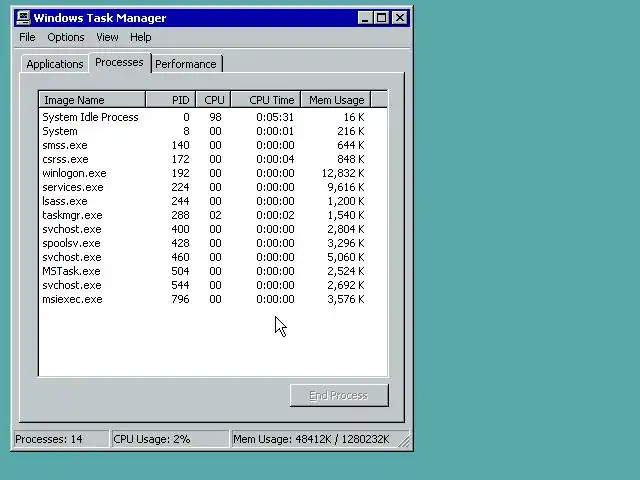Switch to the Applications tab
Screen dimensions: 640x480
[55, 64]
